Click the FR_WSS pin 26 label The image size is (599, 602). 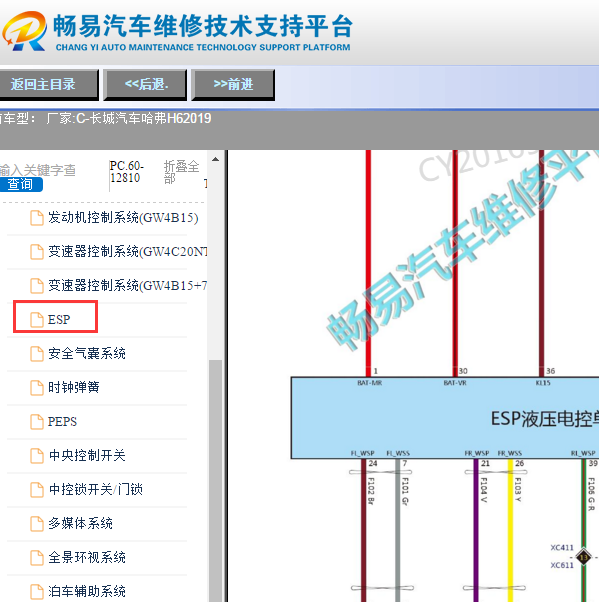point(510,453)
